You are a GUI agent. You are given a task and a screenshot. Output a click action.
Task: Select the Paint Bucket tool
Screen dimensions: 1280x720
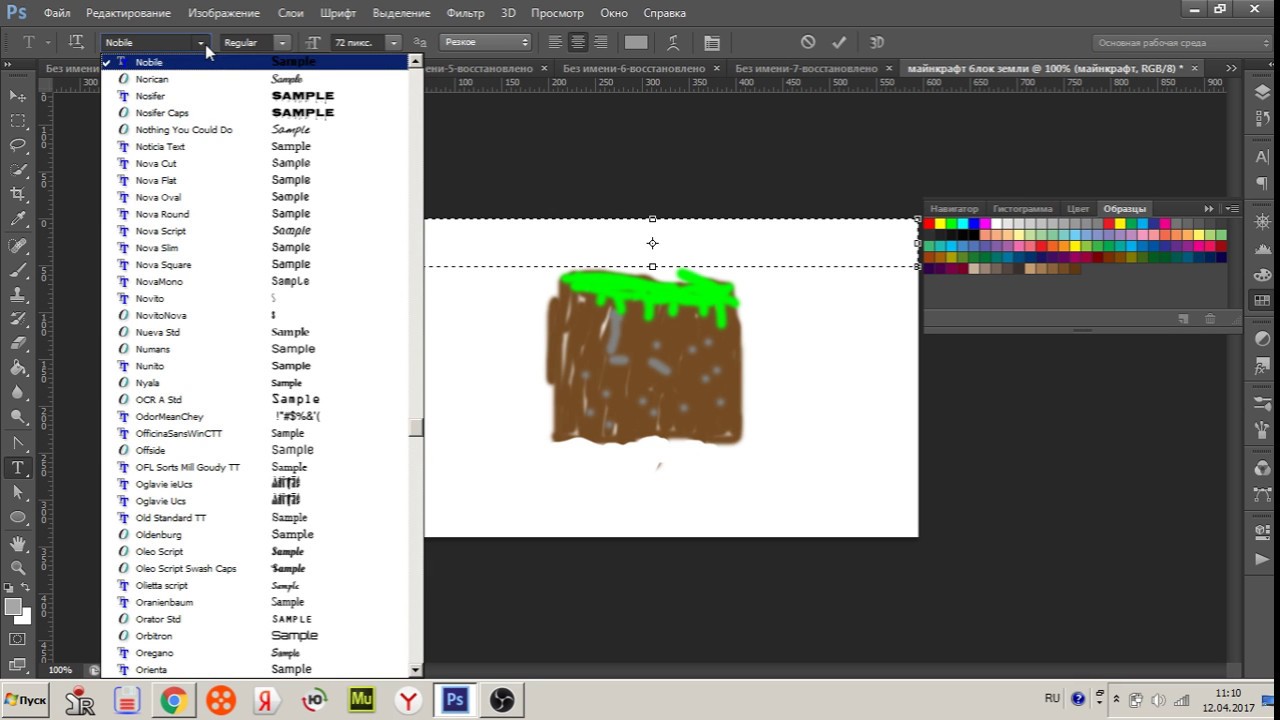(x=18, y=368)
